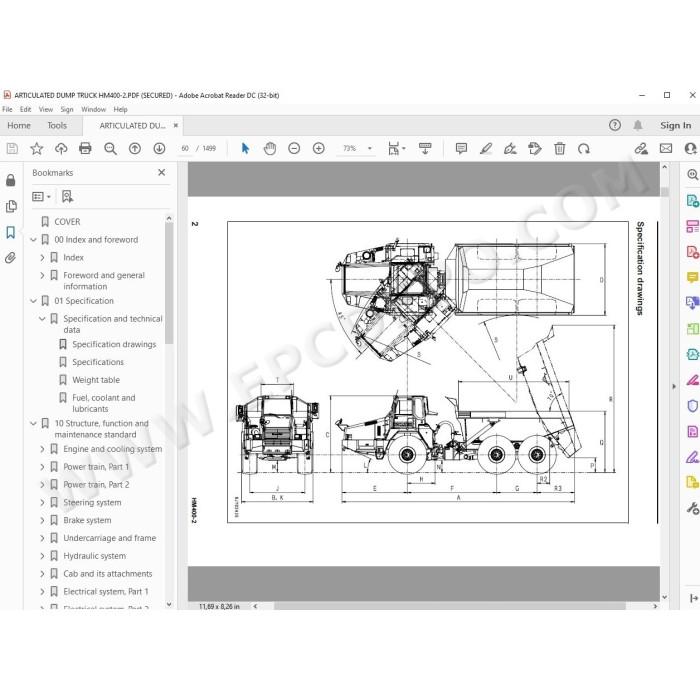
Task: Open Fuel, coolant and lubricants bookmark
Action: [104, 403]
